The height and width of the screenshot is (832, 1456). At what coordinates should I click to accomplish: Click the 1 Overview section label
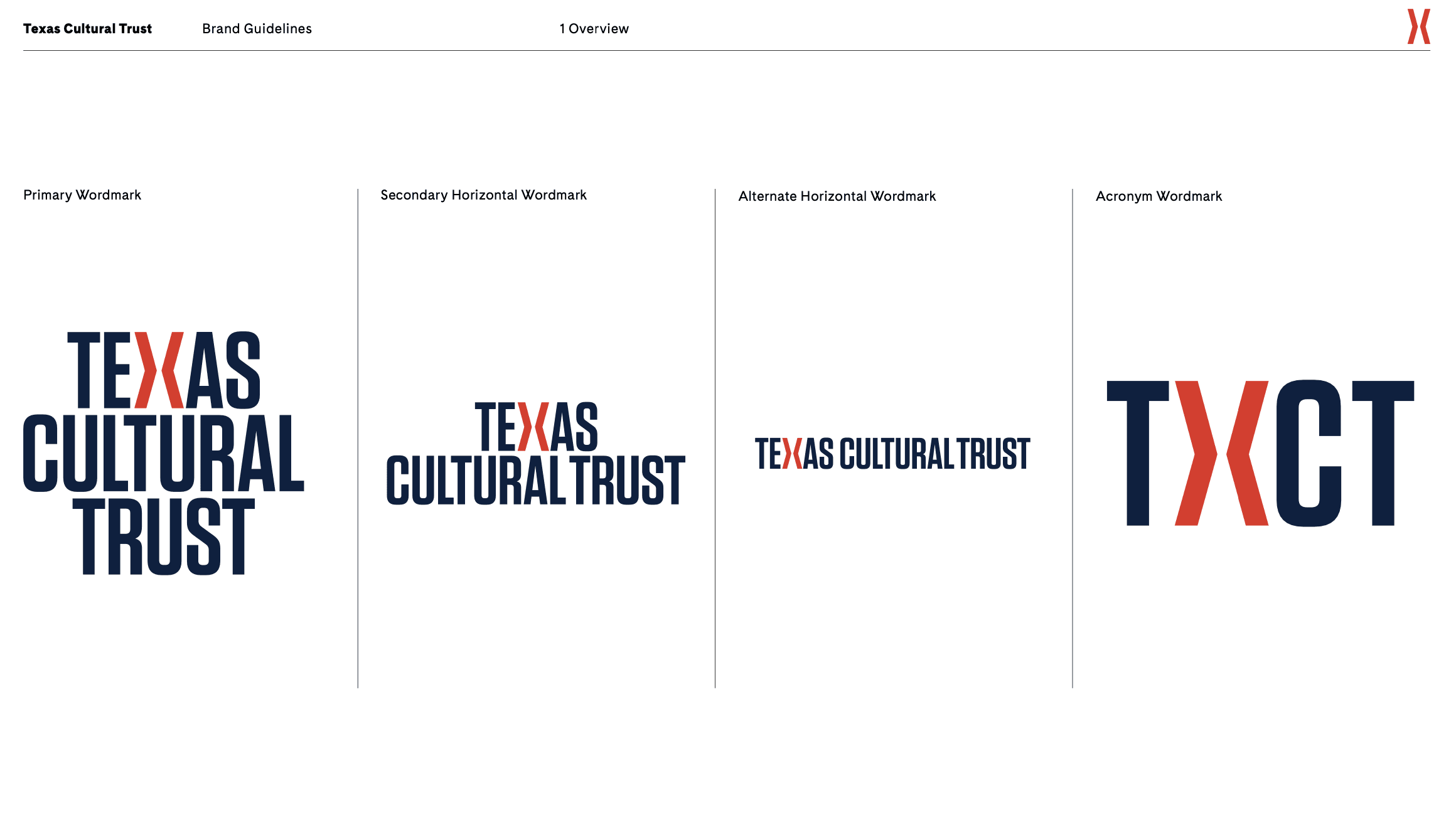click(x=594, y=29)
